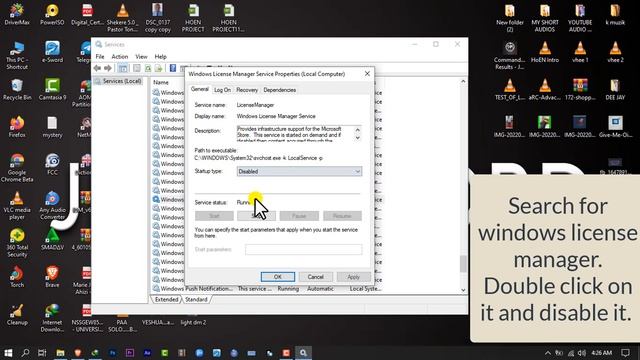Select the Camtasia 9 desktop icon
This screenshot has height=360, width=640.
[x=52, y=90]
